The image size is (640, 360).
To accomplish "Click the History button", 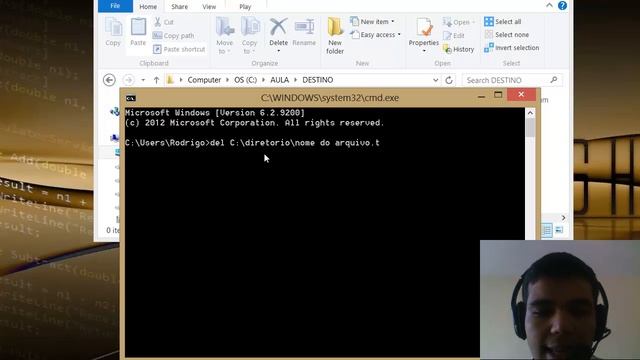I will (x=459, y=49).
